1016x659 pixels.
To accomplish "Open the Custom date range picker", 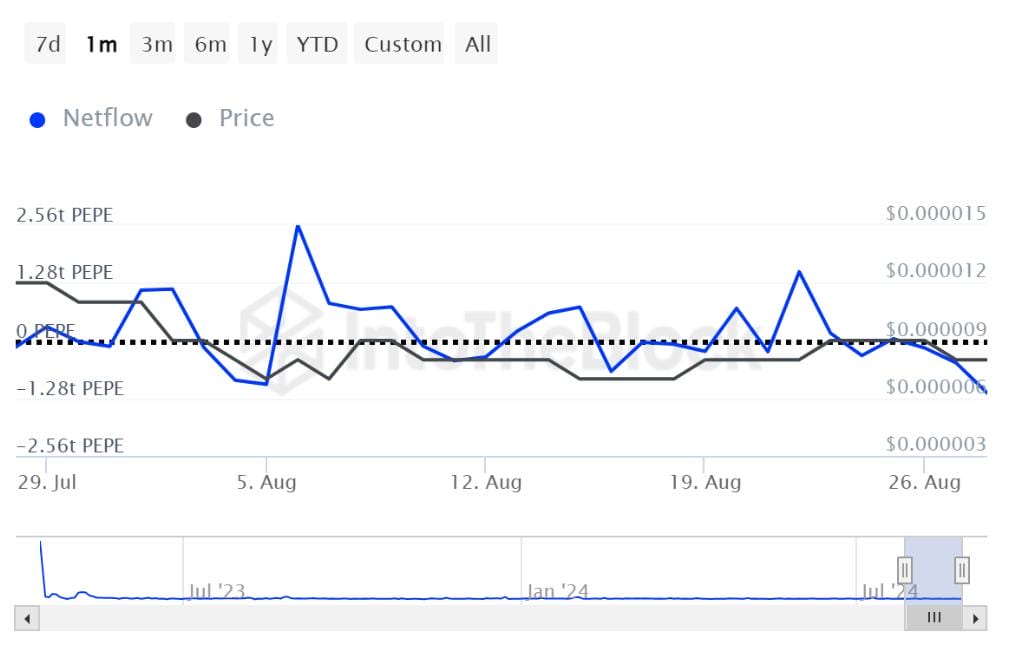I will click(402, 44).
